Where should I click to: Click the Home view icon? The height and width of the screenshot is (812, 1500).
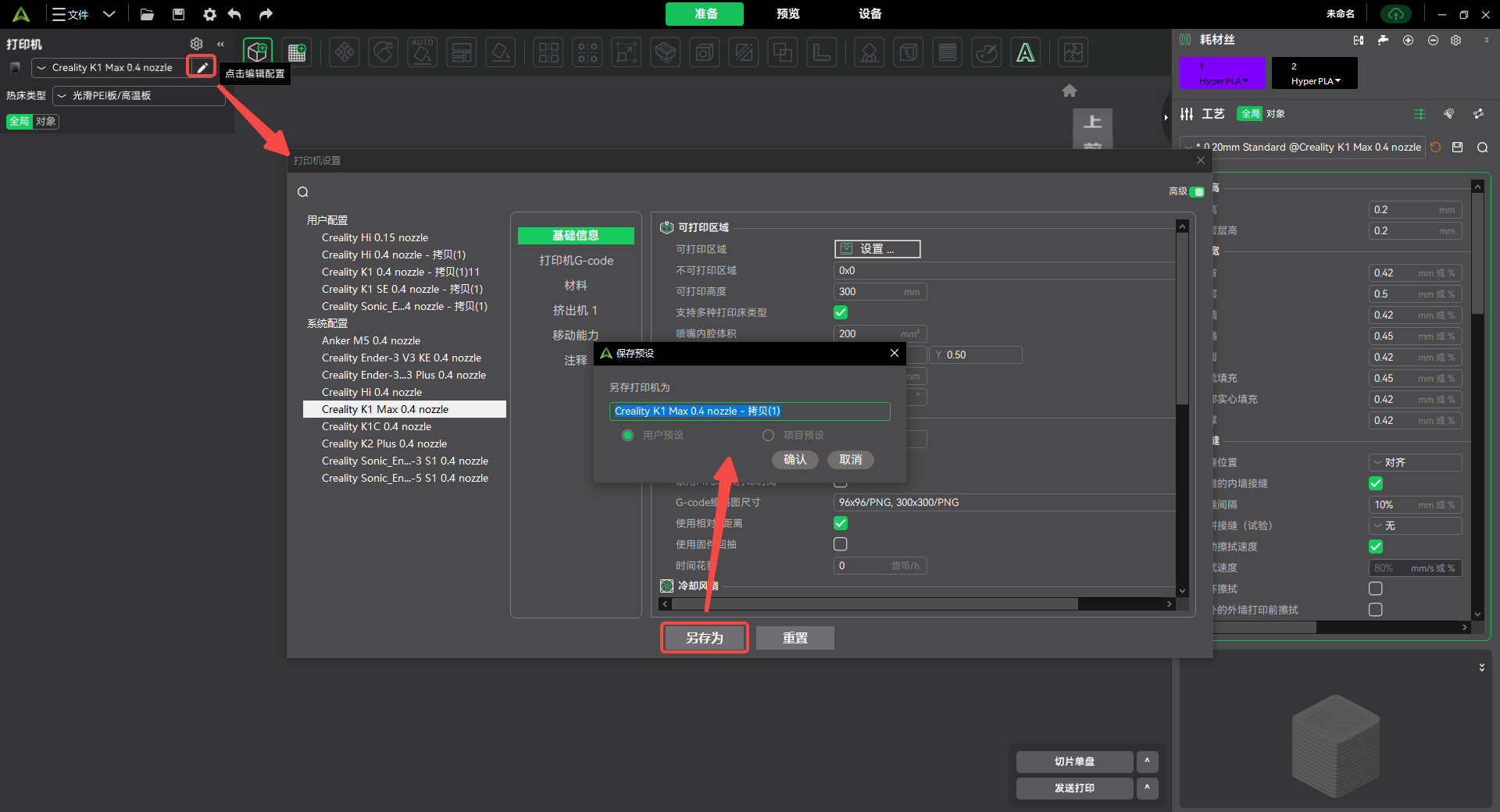point(1070,91)
